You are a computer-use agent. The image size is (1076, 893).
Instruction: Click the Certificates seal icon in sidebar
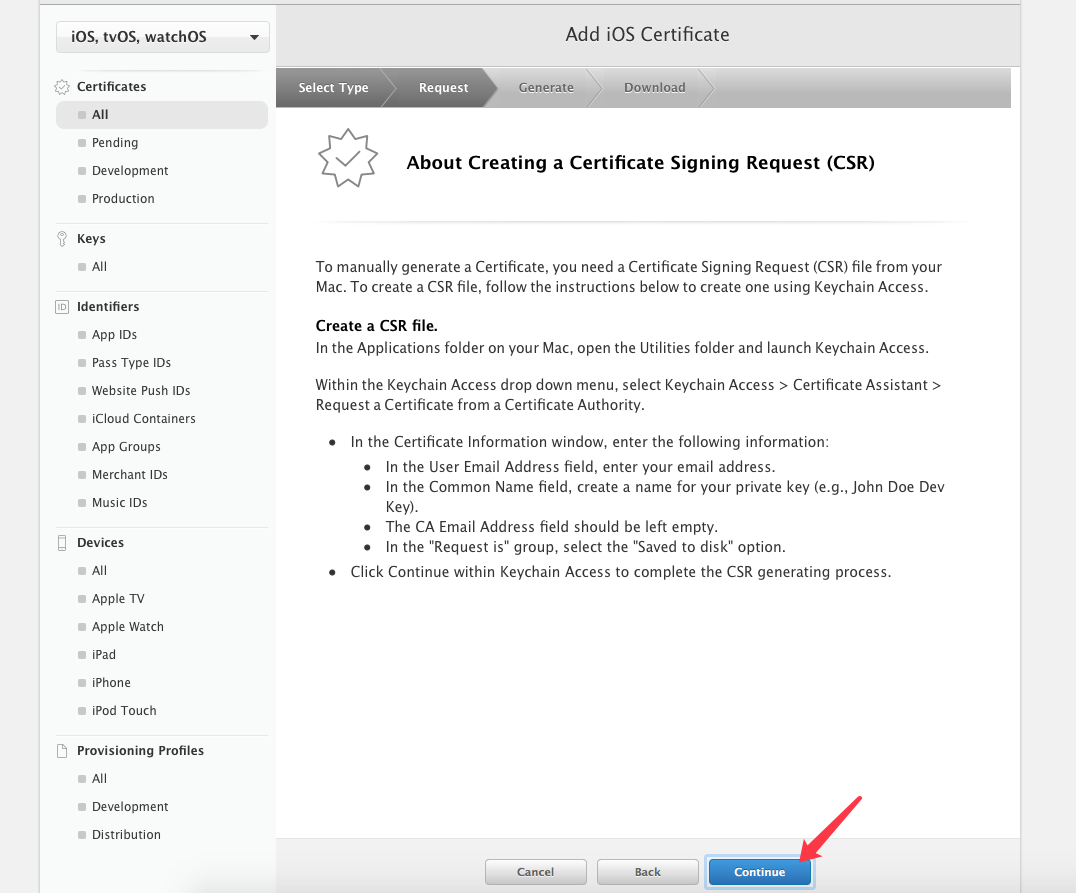point(62,87)
